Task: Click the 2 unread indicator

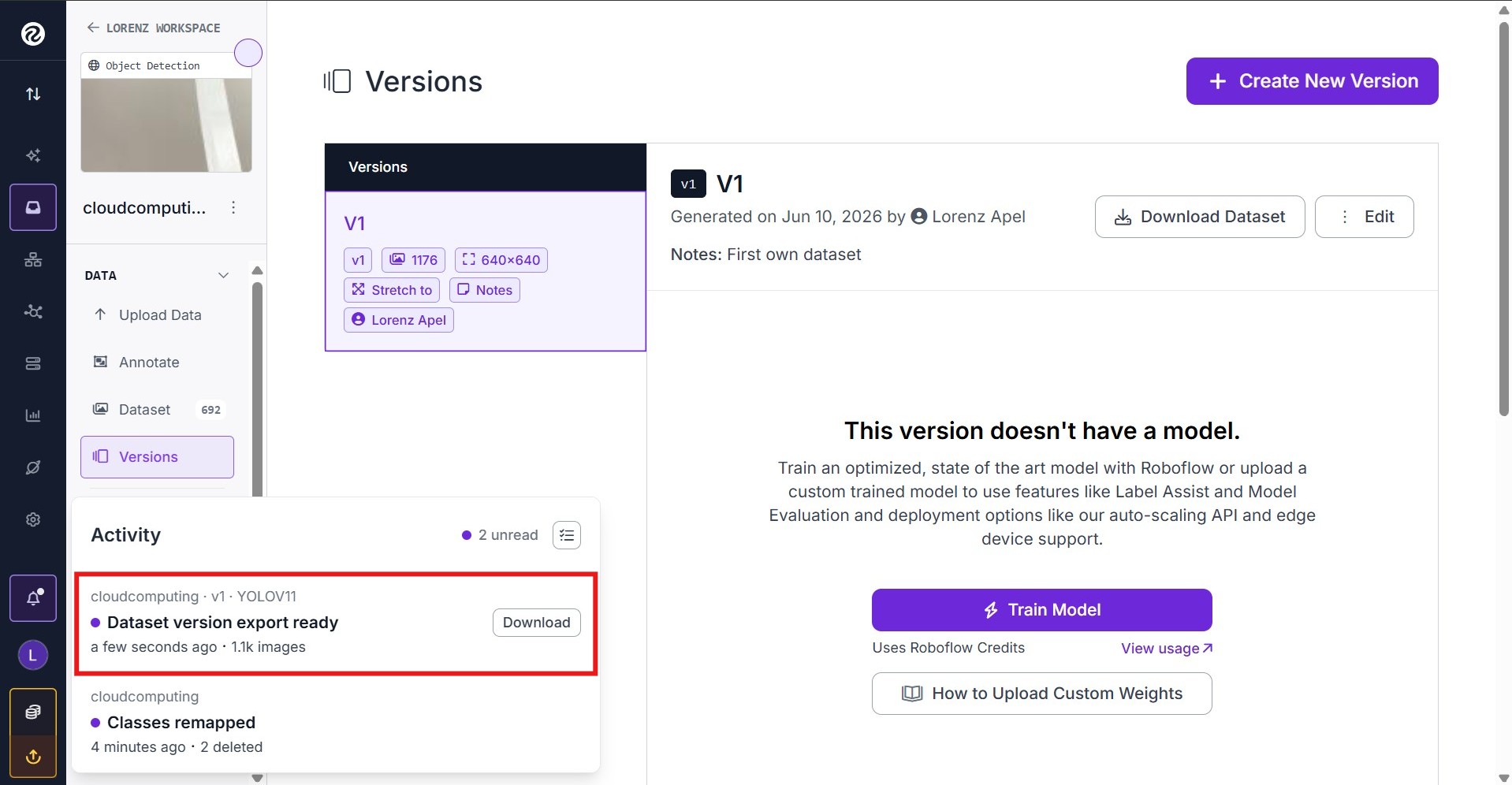Action: click(x=500, y=535)
